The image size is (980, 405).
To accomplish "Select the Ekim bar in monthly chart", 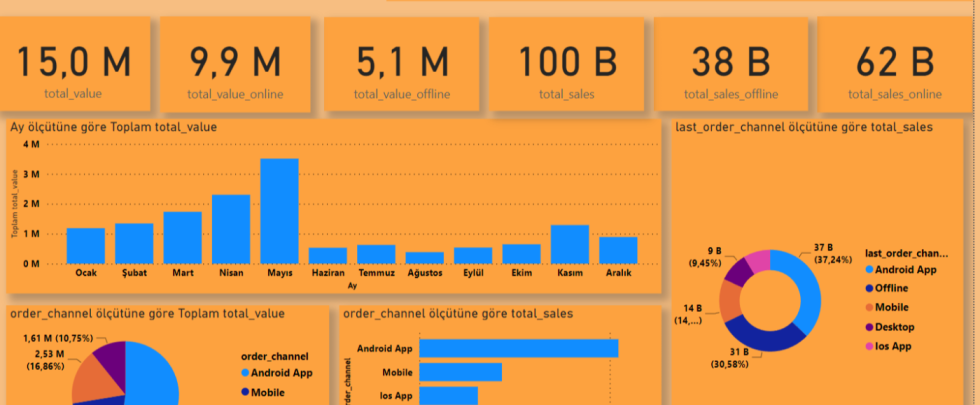I will pyautogui.click(x=521, y=254).
